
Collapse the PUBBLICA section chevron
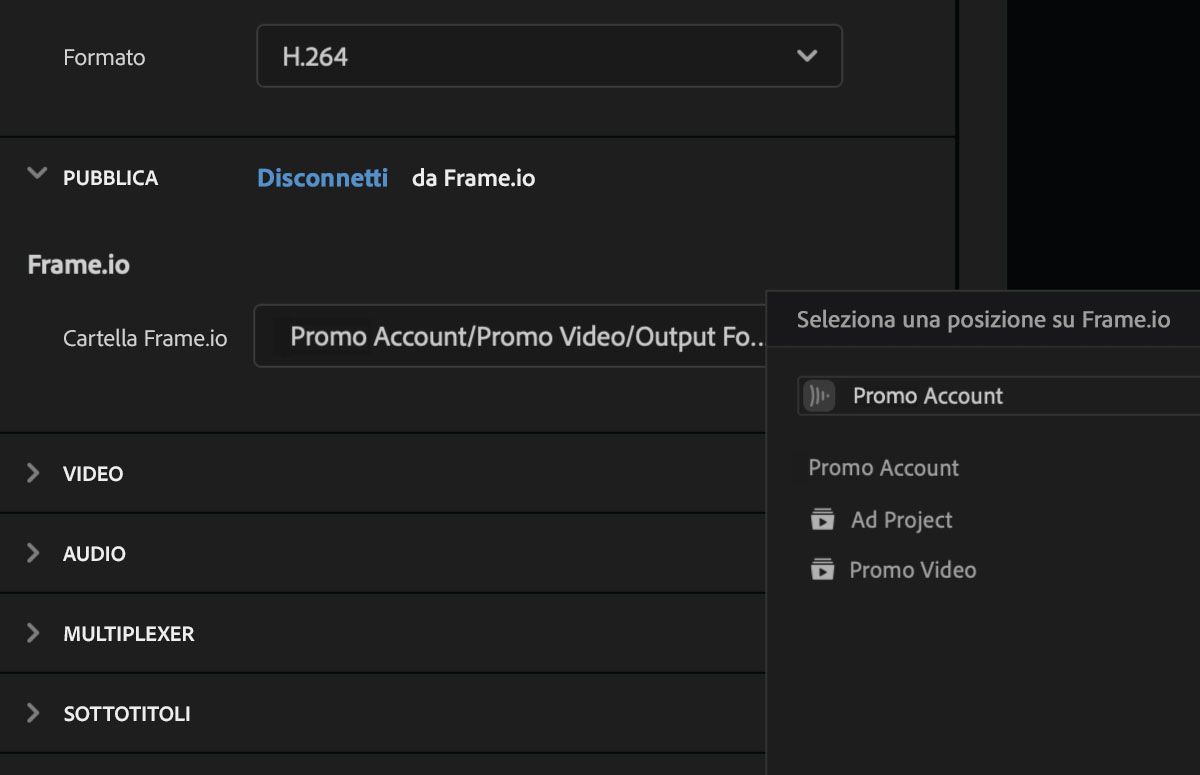pos(37,174)
